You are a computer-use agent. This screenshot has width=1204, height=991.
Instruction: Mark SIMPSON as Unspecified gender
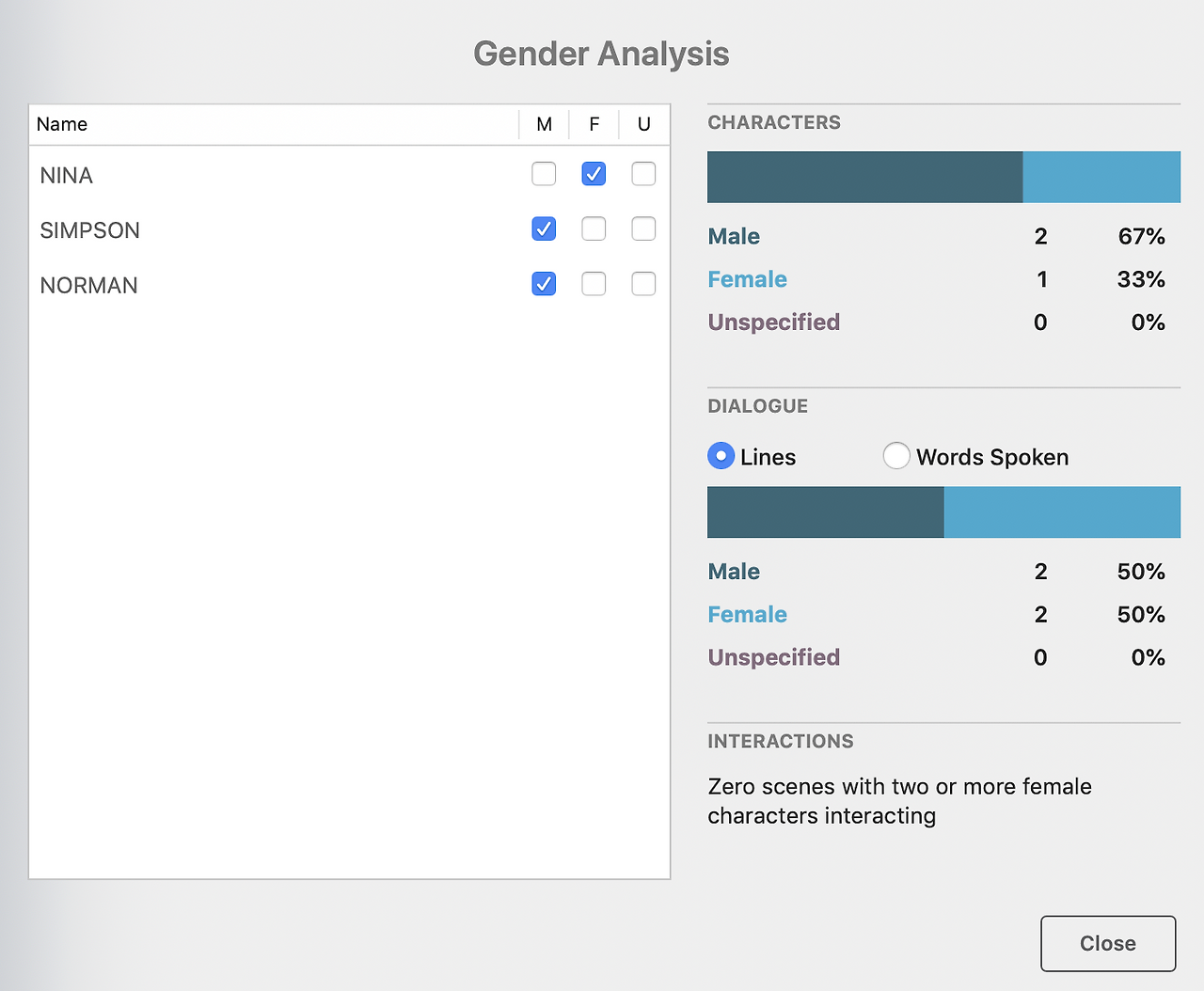[643, 228]
